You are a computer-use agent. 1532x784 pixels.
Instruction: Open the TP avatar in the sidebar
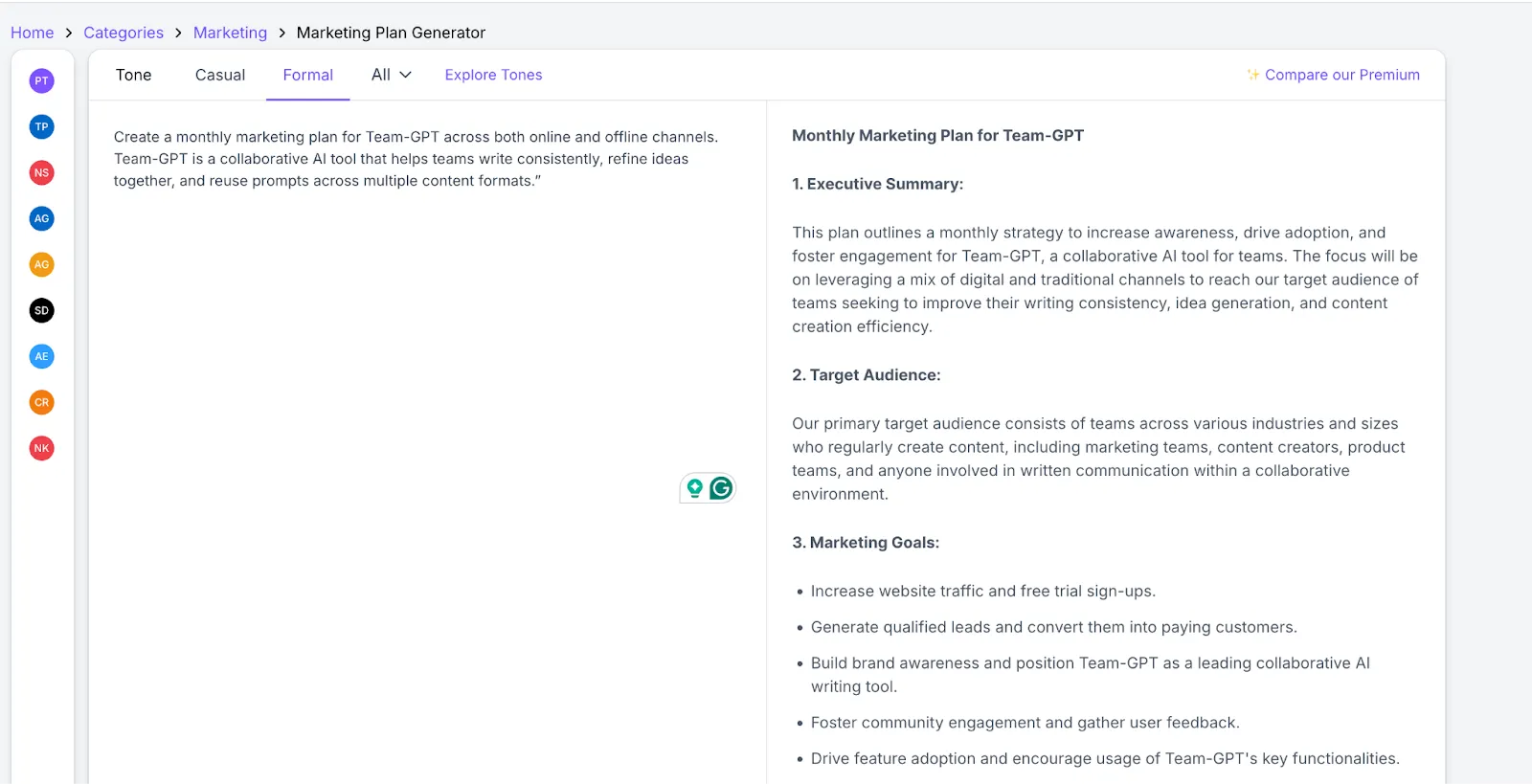coord(41,126)
